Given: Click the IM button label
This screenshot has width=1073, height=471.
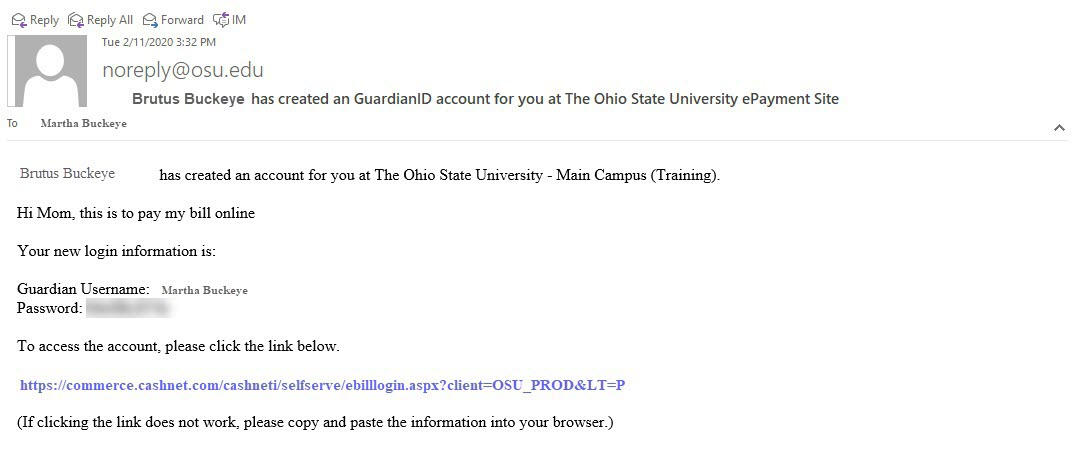Looking at the screenshot, I should click(x=239, y=20).
